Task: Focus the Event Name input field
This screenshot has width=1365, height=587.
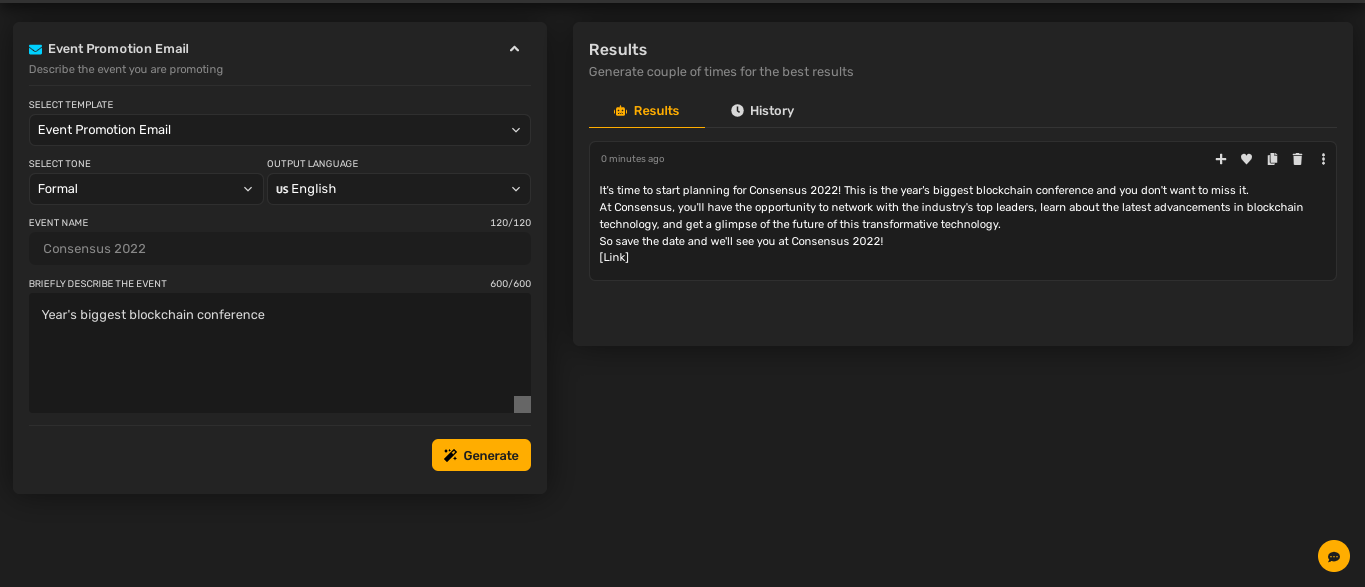Action: coord(280,249)
